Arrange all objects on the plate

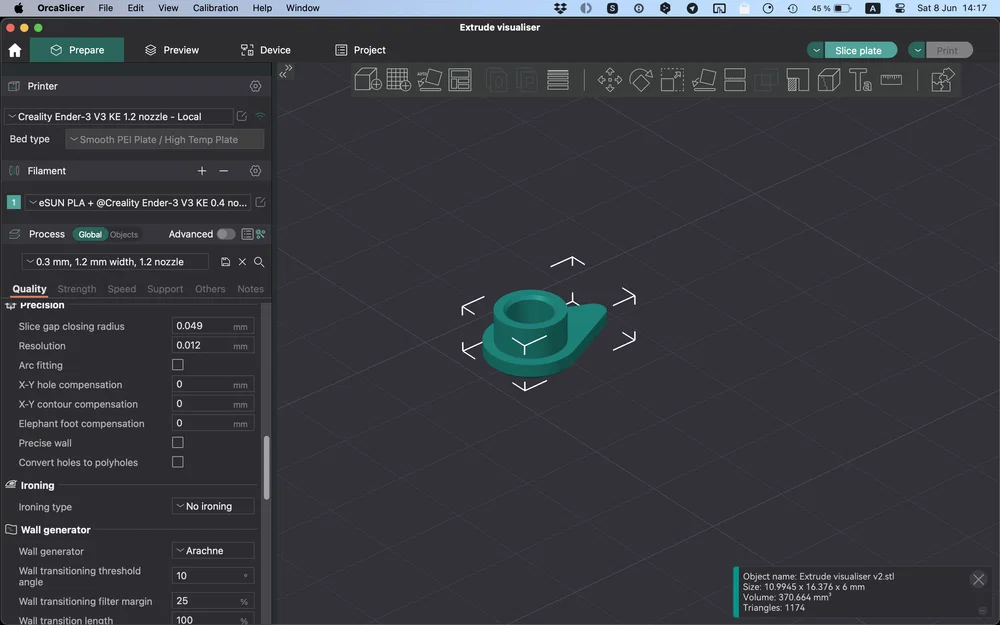[459, 80]
